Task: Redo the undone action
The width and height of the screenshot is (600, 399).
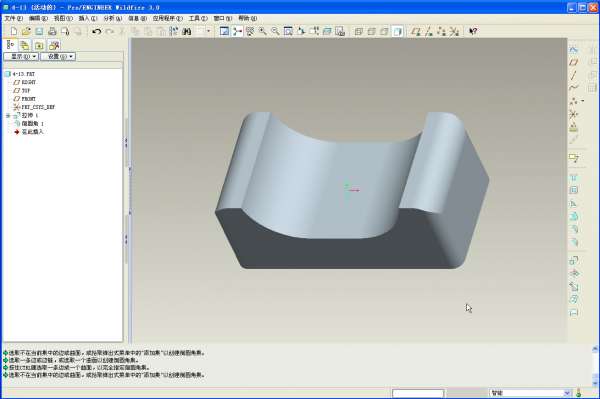Action: [109, 31]
